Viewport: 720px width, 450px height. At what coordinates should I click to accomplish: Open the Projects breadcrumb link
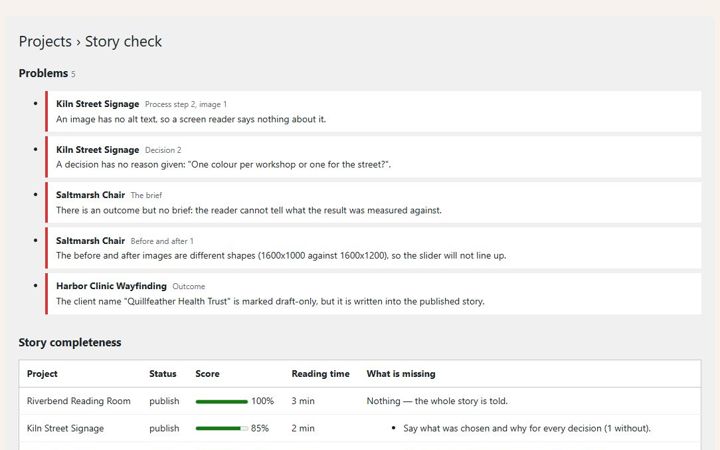(x=45, y=41)
